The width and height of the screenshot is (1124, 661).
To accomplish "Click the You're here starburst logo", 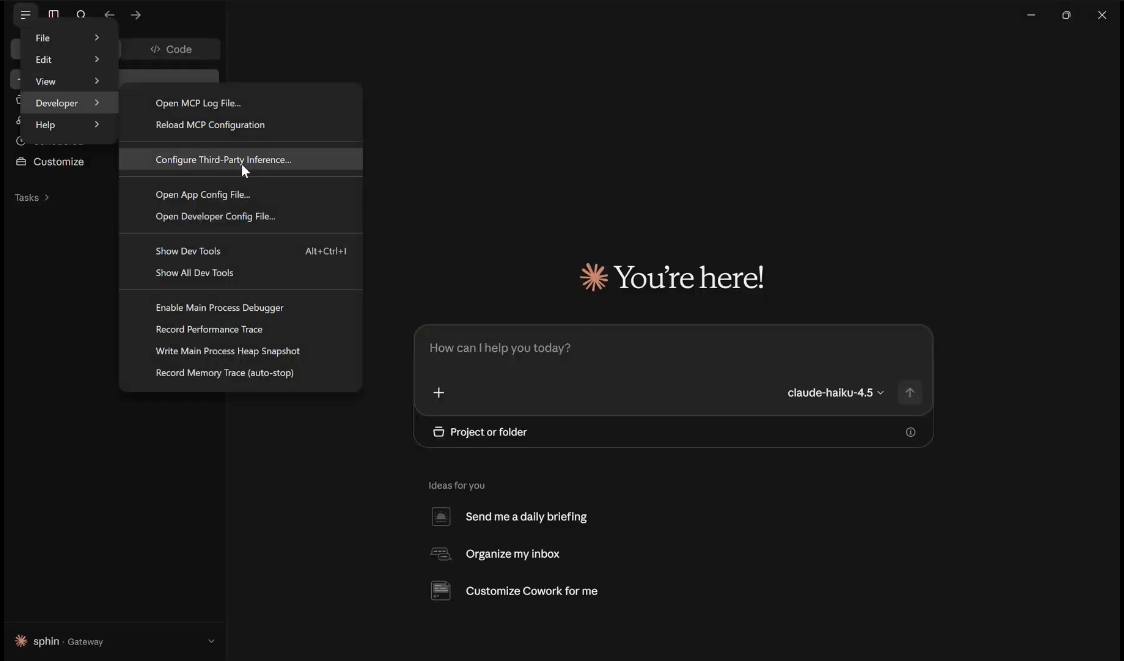I will click(594, 277).
